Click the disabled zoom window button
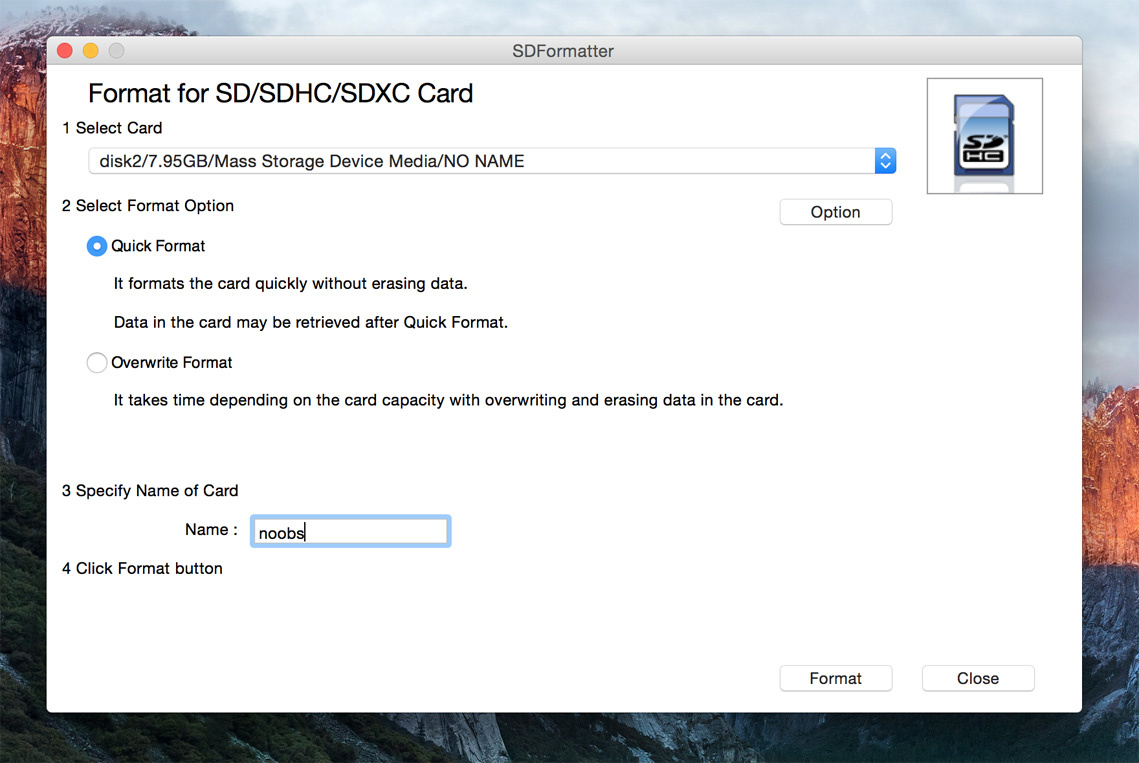This screenshot has height=763, width=1139. pyautogui.click(x=116, y=51)
